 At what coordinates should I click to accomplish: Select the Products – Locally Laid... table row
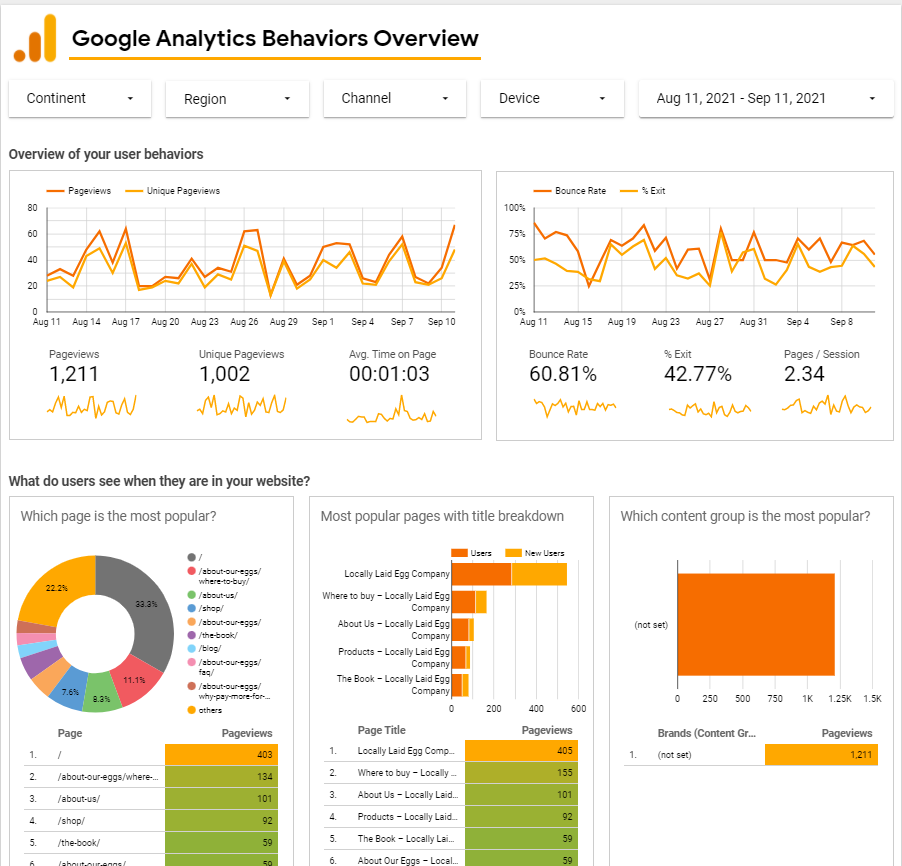(x=450, y=817)
